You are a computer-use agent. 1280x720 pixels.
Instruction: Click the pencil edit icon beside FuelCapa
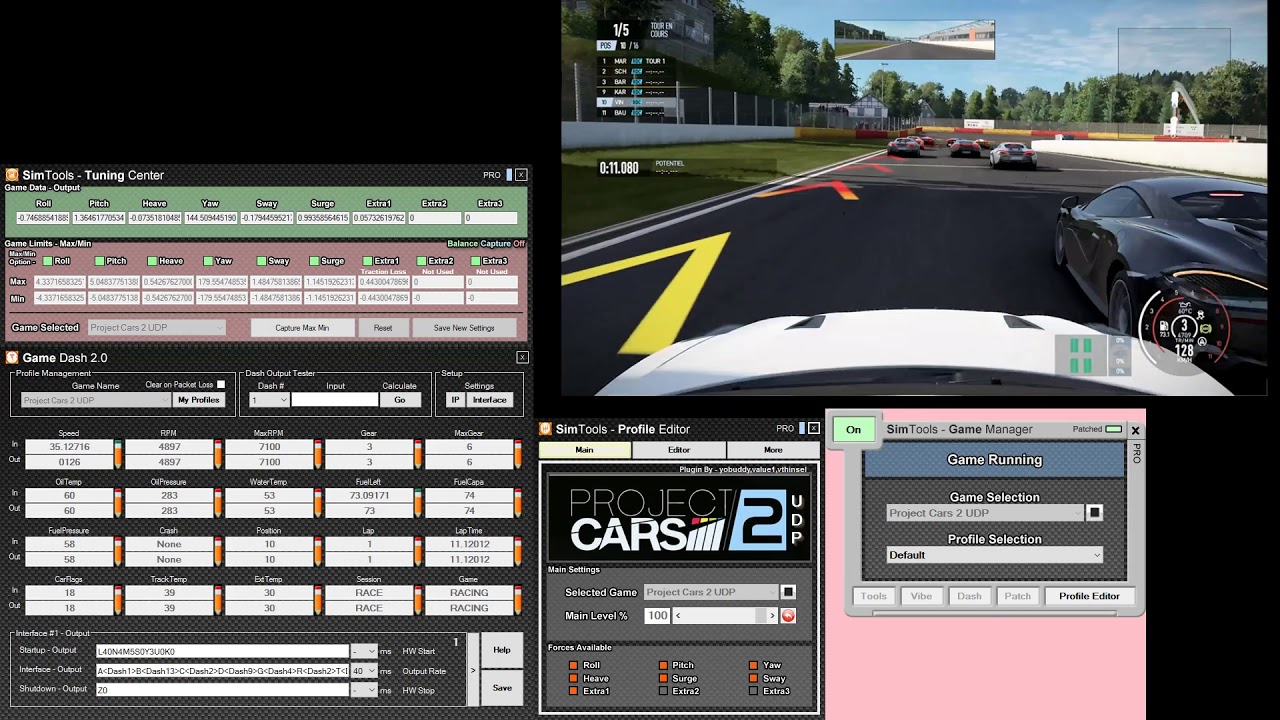[518, 503]
